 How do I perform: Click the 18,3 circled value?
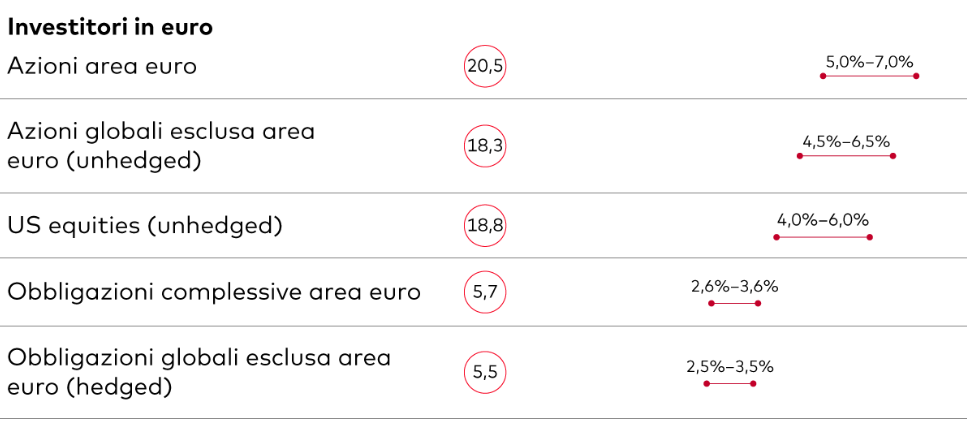coord(485,146)
